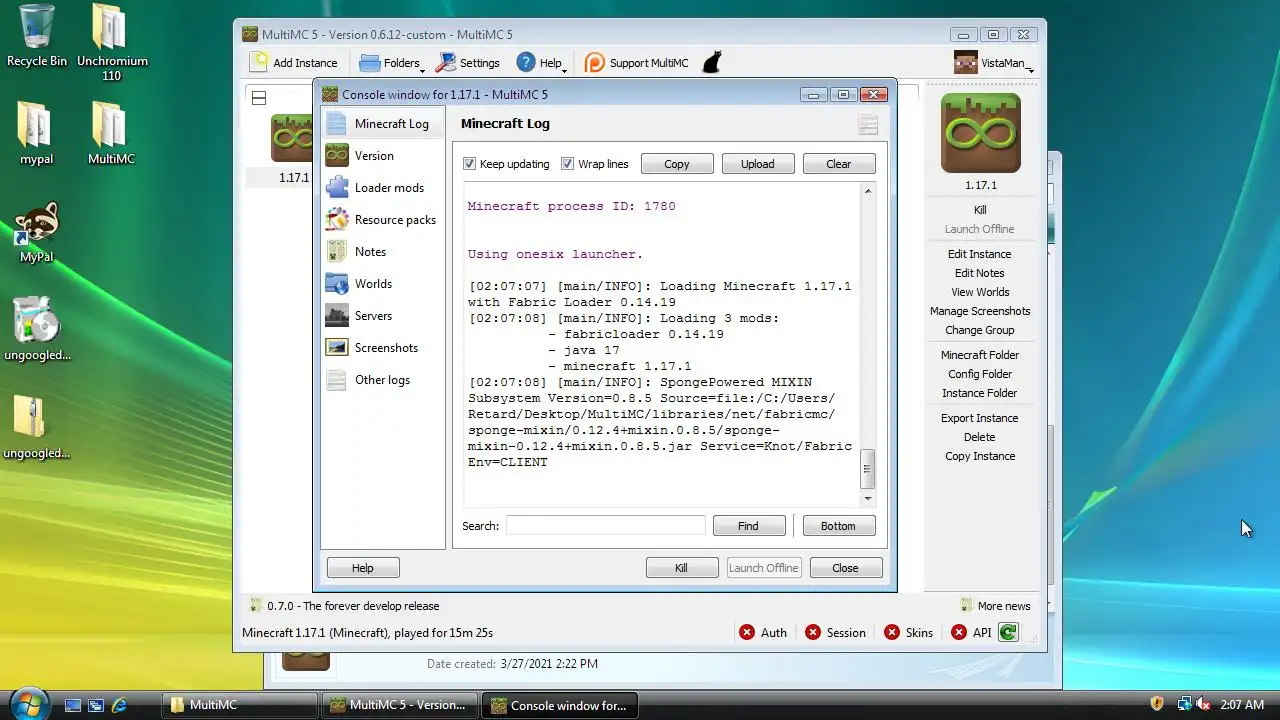1280x720 pixels.
Task: Click the Copy log button
Action: coord(677,164)
